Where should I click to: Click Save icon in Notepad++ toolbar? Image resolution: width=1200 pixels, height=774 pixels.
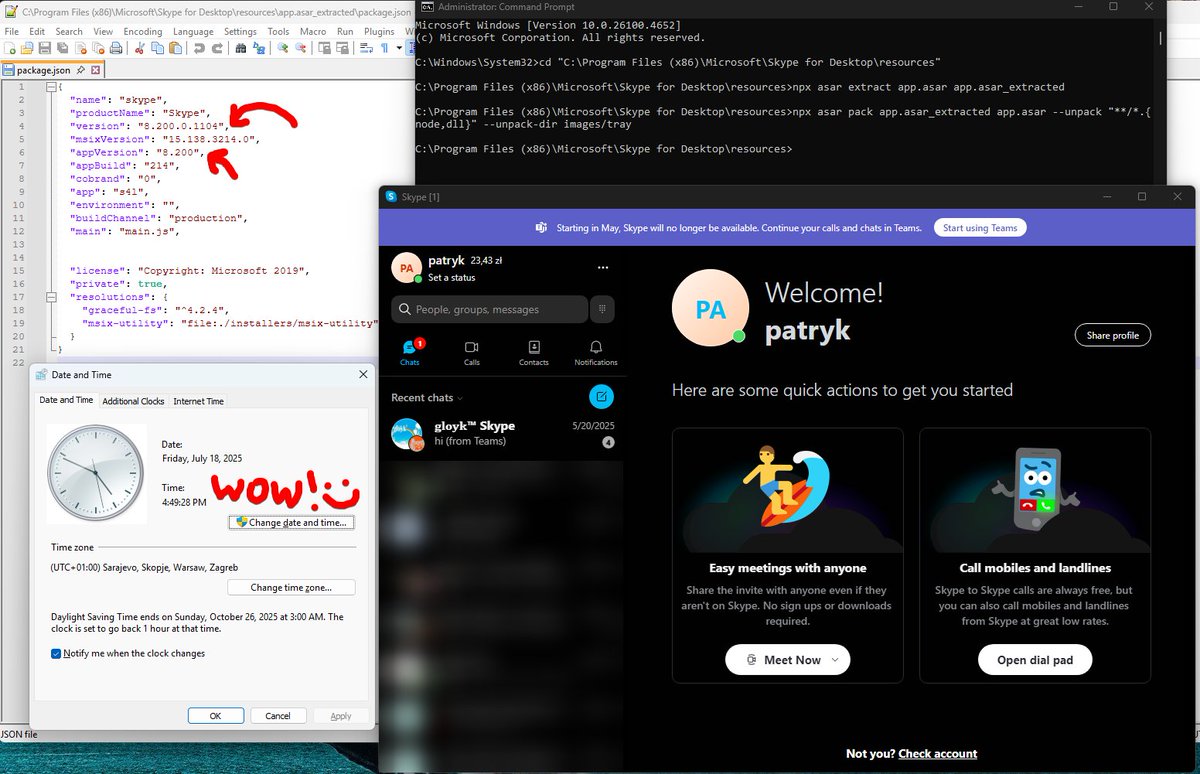point(45,48)
